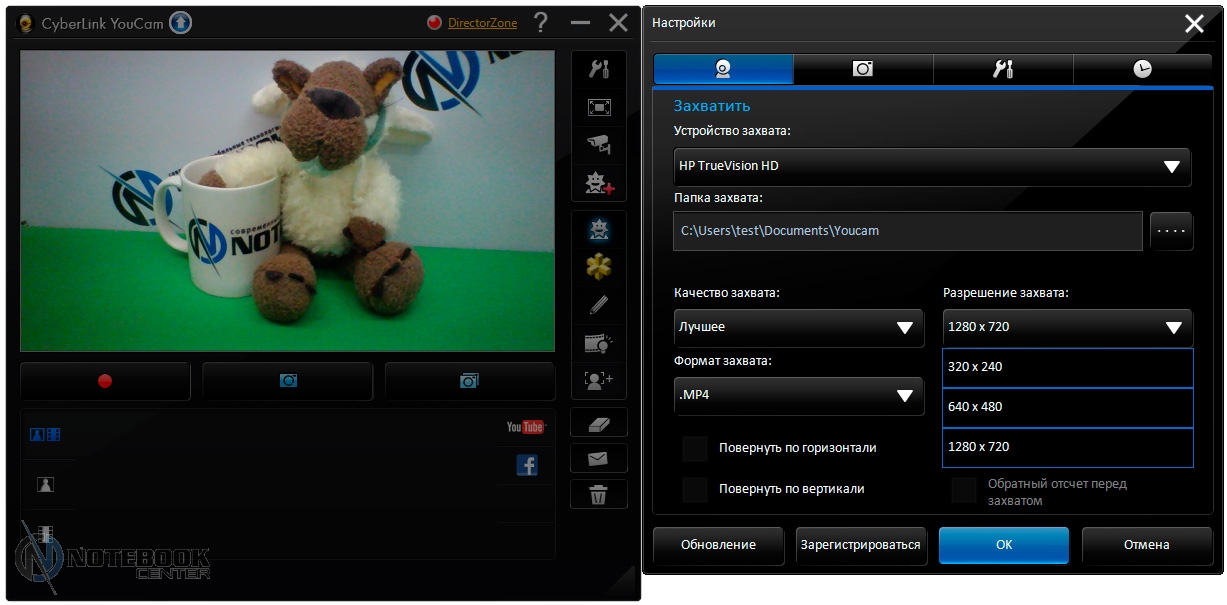Open the .MP4 capture format dropdown
Viewport: 1227px width, 605px height.
(798, 396)
